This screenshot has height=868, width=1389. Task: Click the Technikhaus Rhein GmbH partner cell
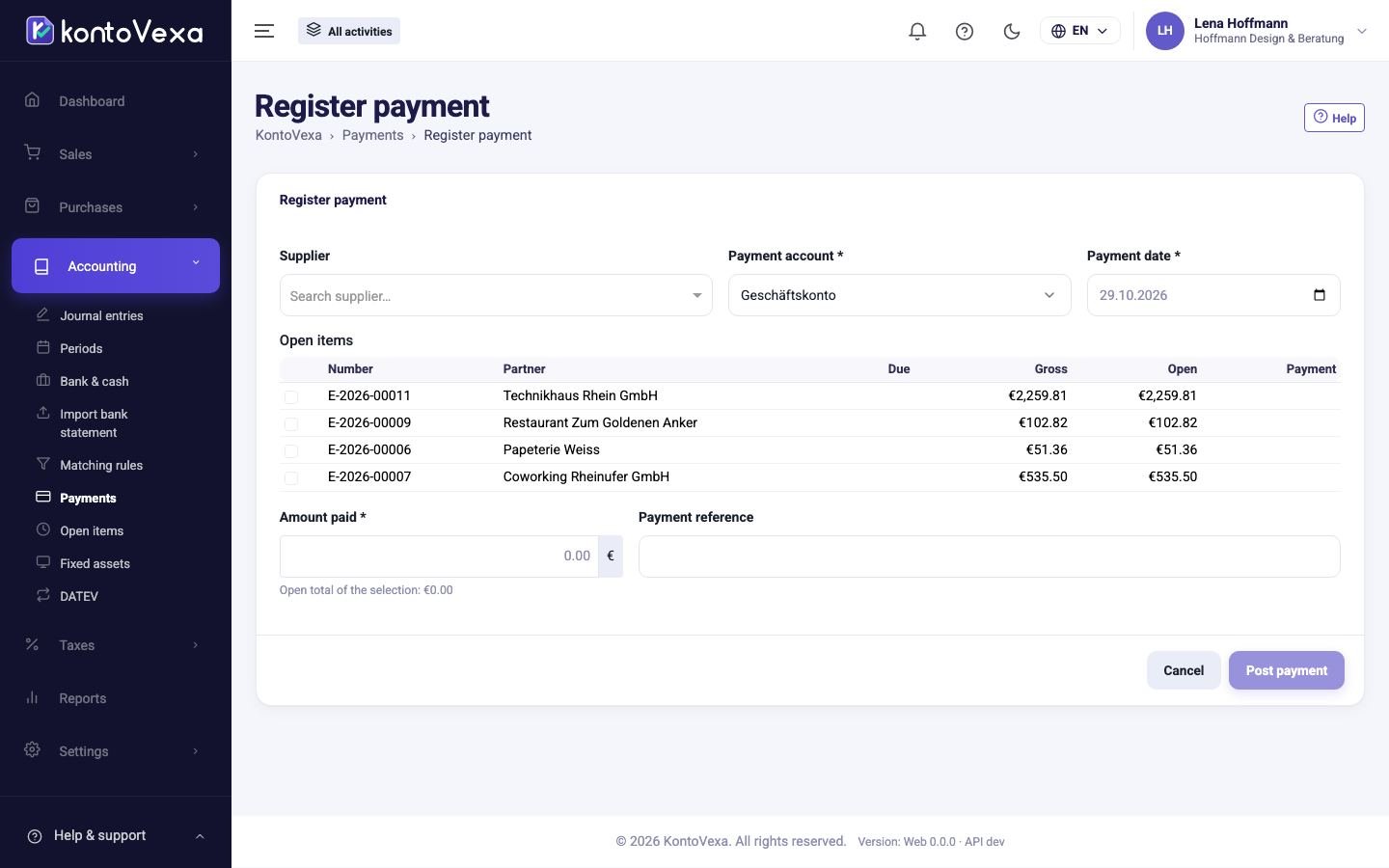[x=581, y=395]
